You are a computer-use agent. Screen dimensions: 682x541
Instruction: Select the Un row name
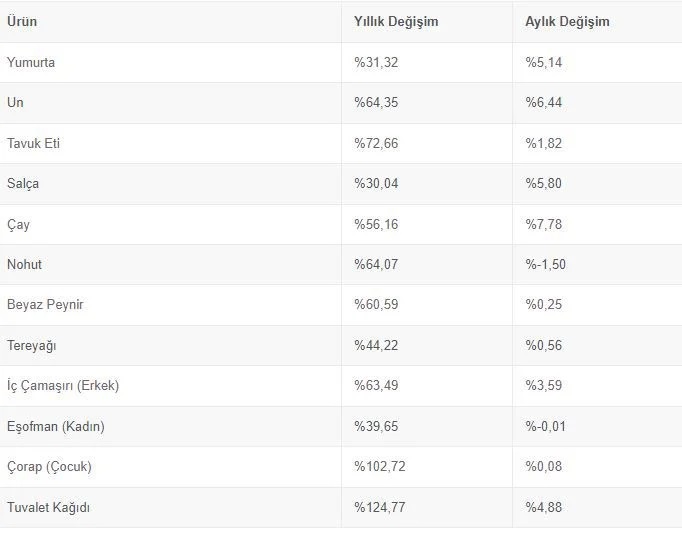point(15,103)
